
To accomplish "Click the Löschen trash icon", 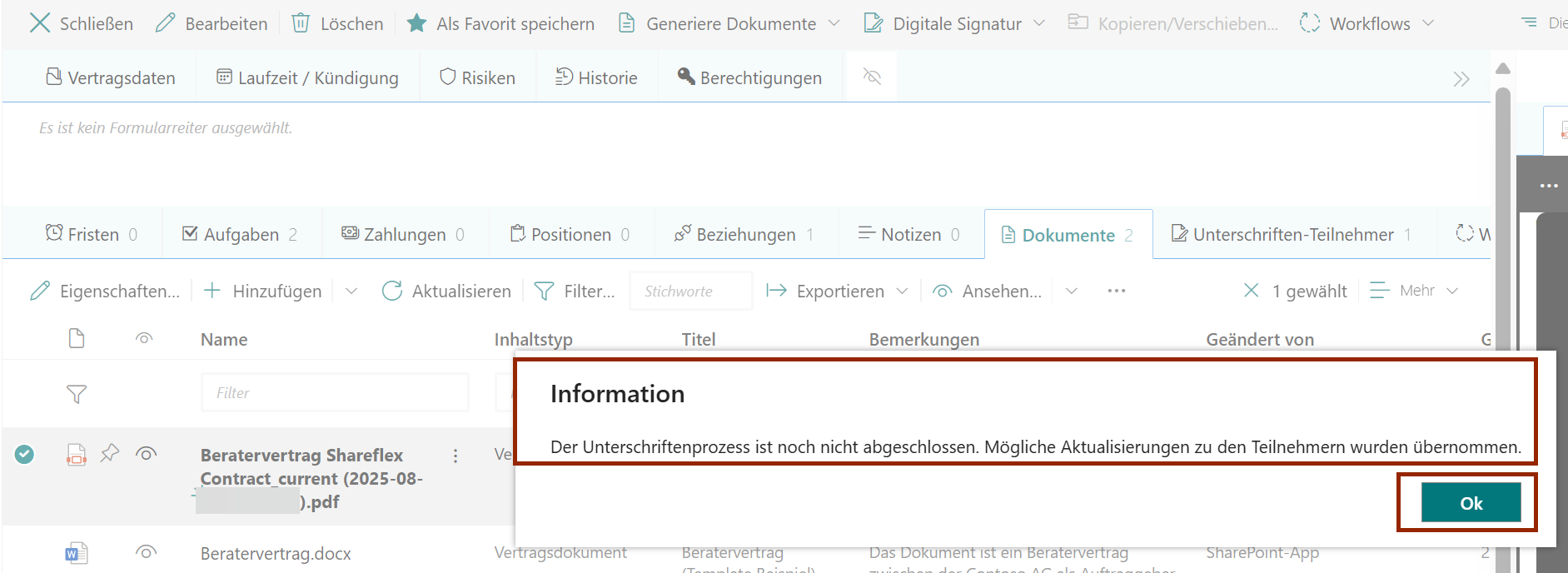I will tap(301, 23).
